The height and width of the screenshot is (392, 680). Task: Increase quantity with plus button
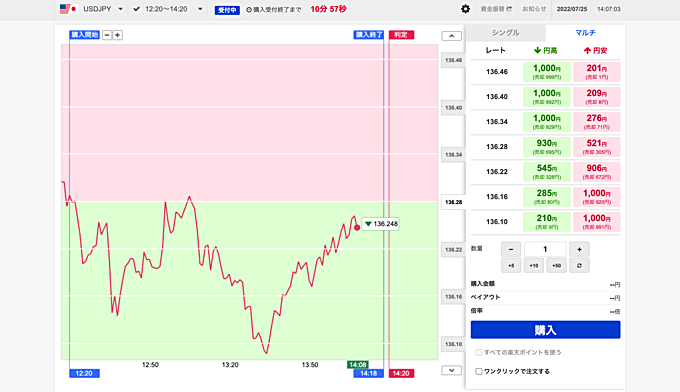coord(579,249)
